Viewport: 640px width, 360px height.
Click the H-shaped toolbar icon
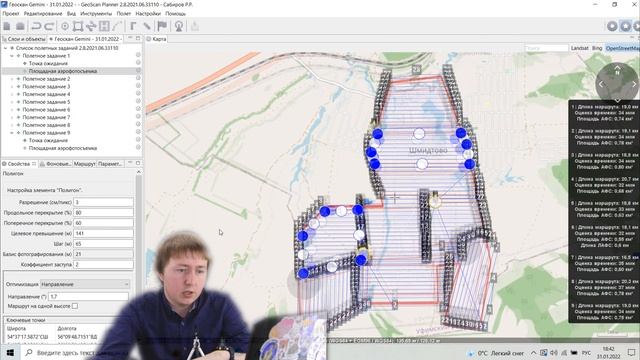[104, 27]
